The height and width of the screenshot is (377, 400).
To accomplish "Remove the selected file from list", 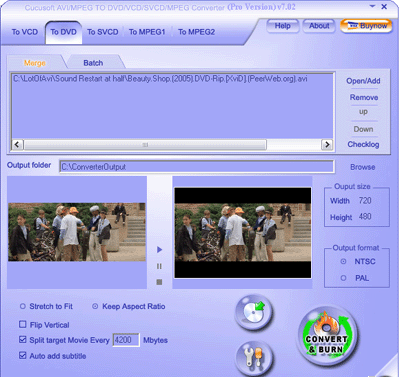I will pos(364,97).
